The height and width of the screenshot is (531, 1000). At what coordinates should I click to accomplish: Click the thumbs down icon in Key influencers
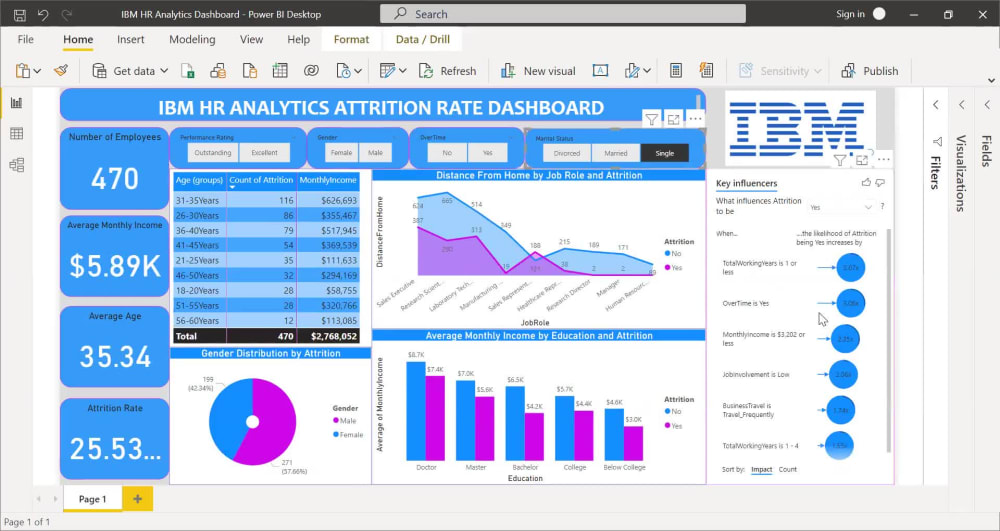pos(880,183)
